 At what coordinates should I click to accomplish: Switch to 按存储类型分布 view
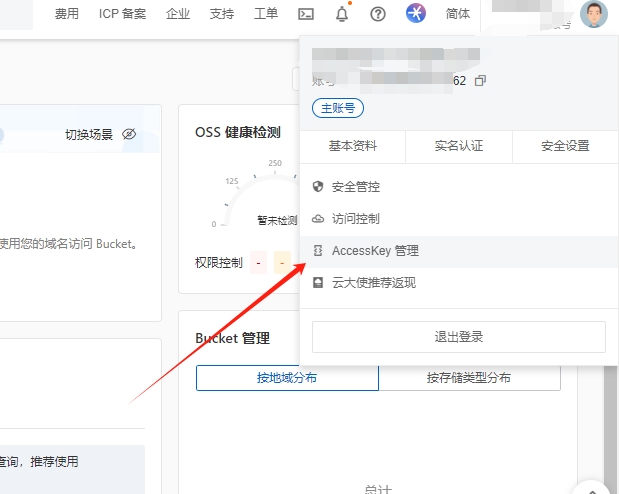[469, 378]
